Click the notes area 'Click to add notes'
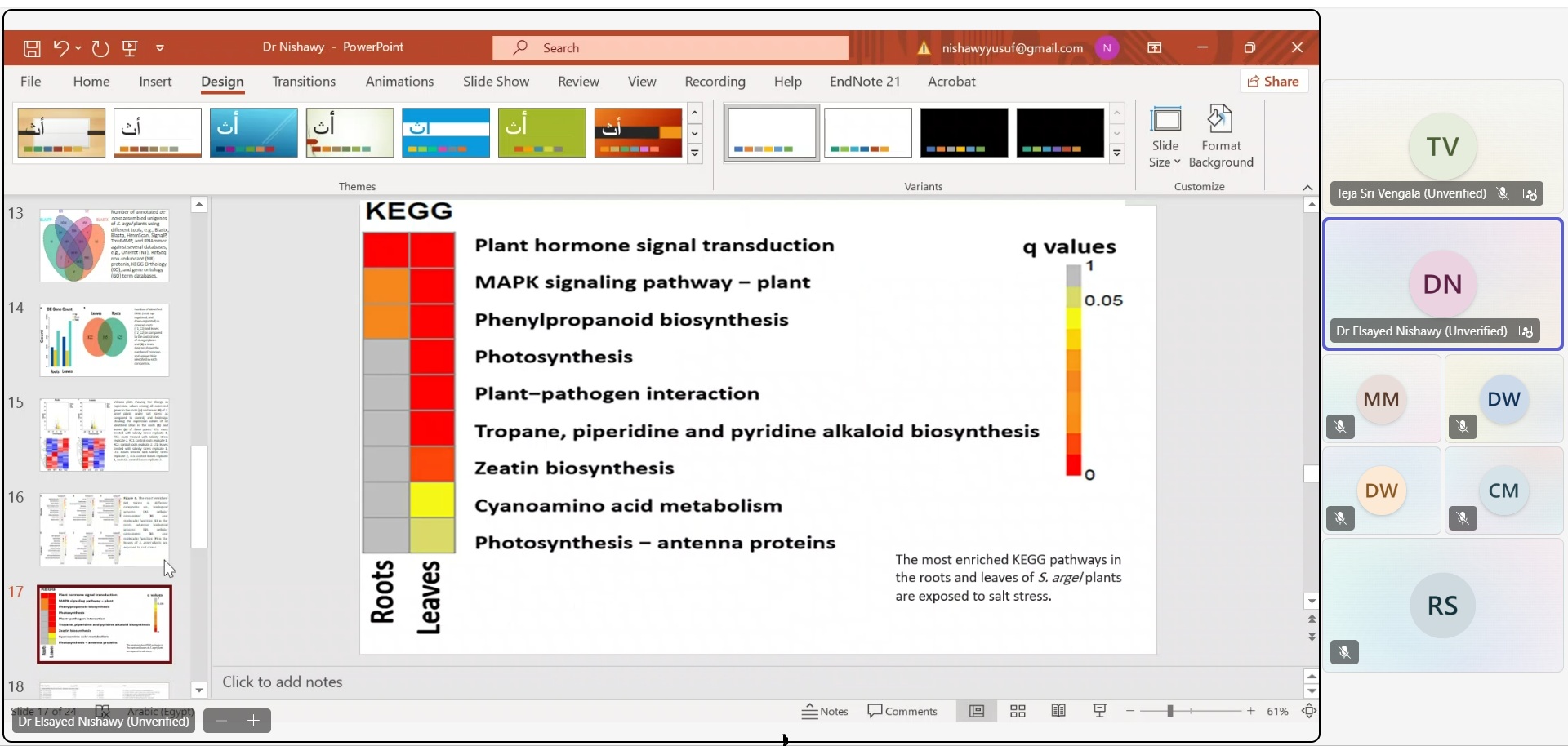The image size is (1568, 746). tap(283, 682)
